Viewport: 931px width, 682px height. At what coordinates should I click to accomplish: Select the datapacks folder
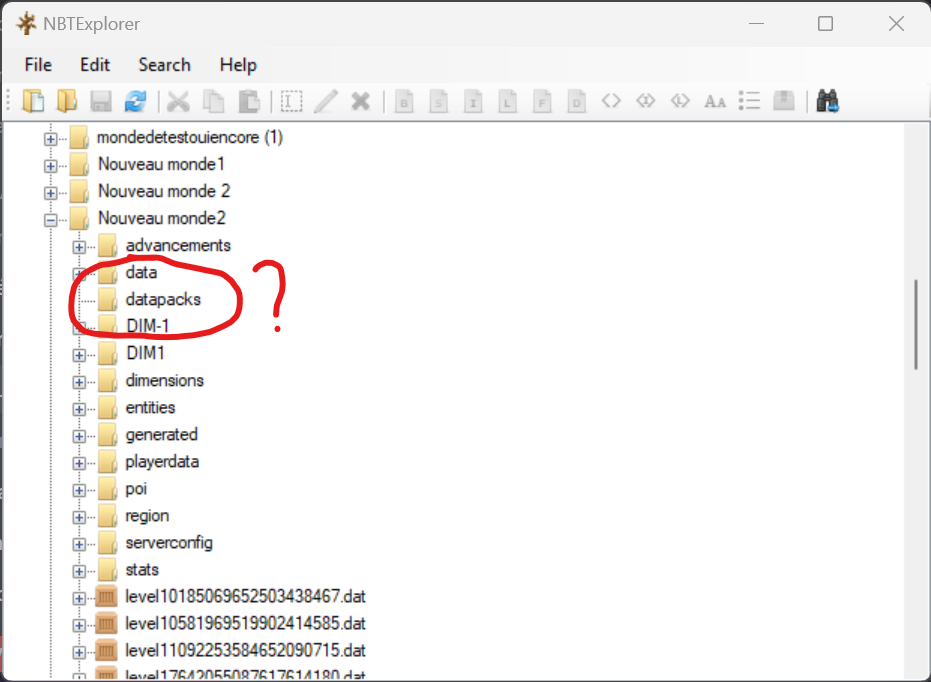click(x=163, y=299)
